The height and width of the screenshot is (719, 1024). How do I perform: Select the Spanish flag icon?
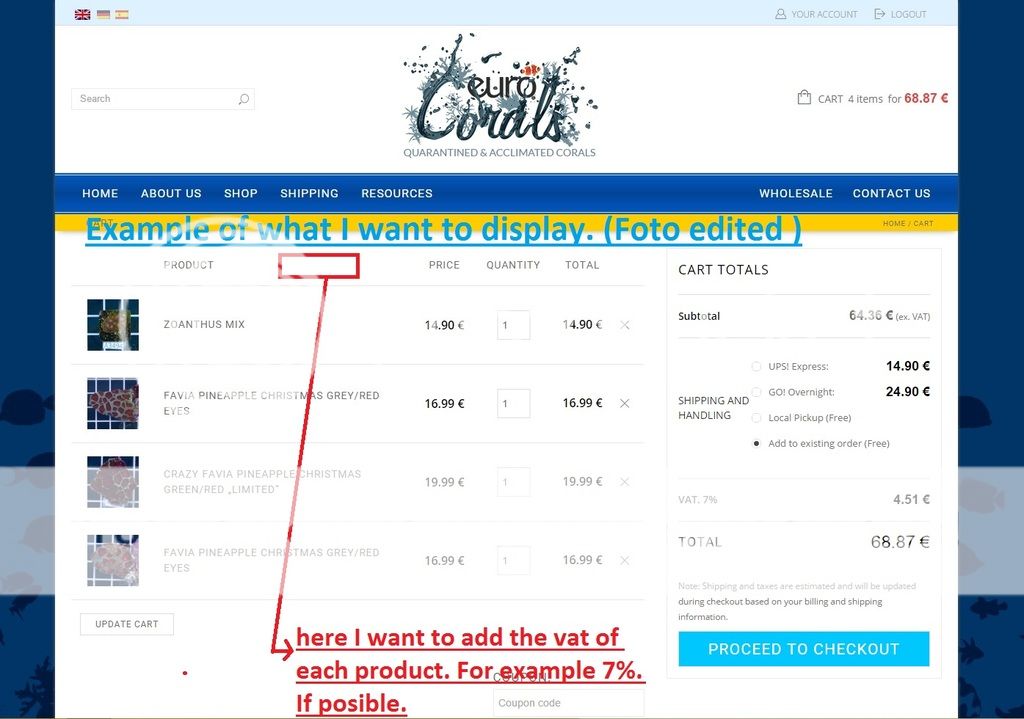(x=122, y=15)
